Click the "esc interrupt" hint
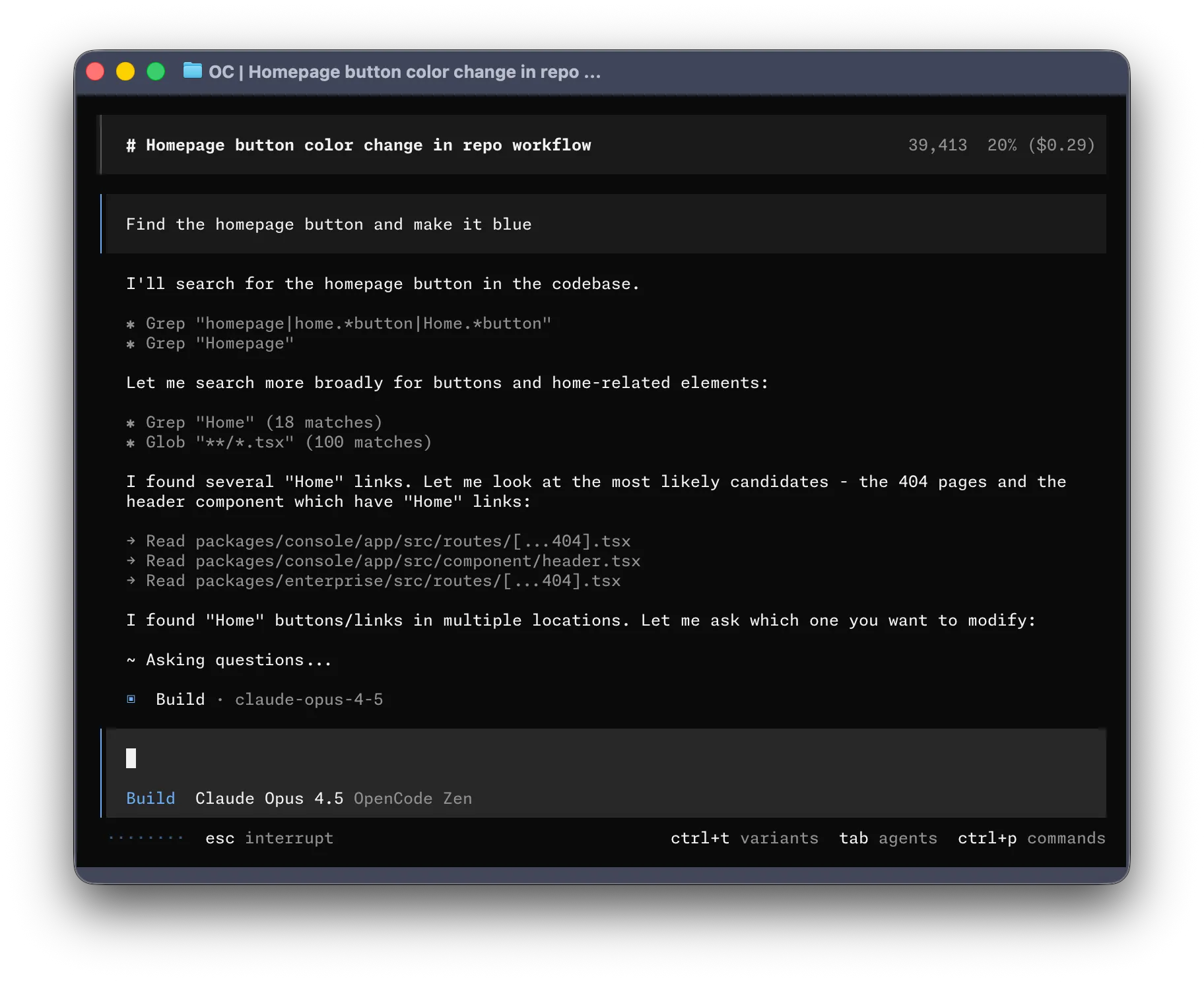The height and width of the screenshot is (982, 1204). pyautogui.click(x=268, y=838)
